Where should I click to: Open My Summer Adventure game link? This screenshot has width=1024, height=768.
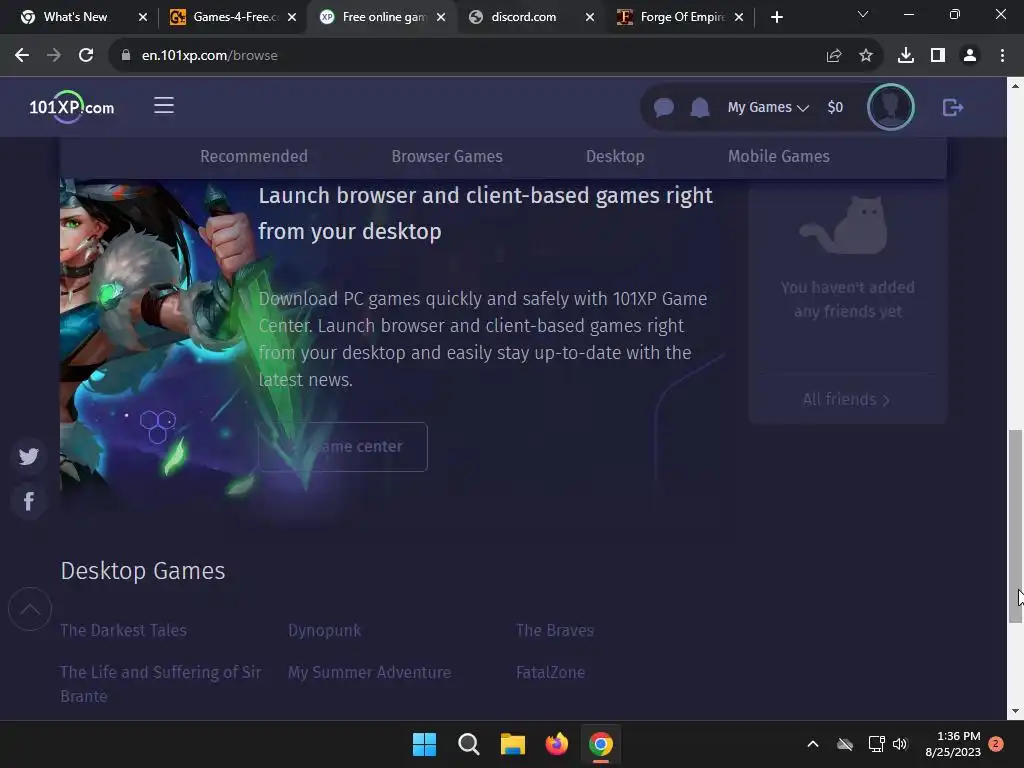point(370,672)
